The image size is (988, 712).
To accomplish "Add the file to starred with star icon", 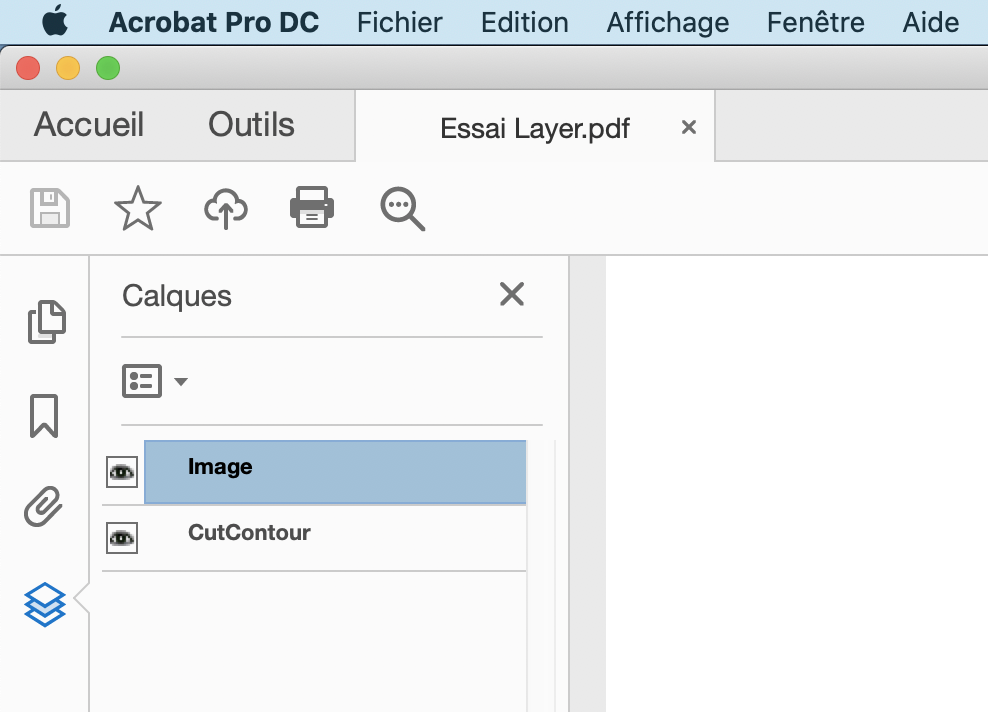I will click(137, 208).
